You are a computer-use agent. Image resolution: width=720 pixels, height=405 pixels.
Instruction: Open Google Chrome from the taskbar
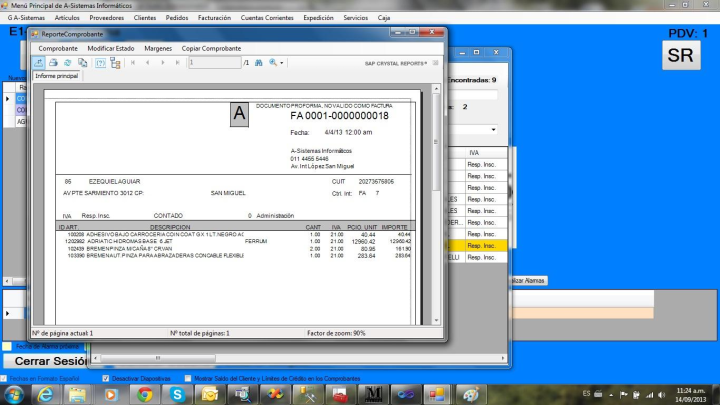point(144,395)
